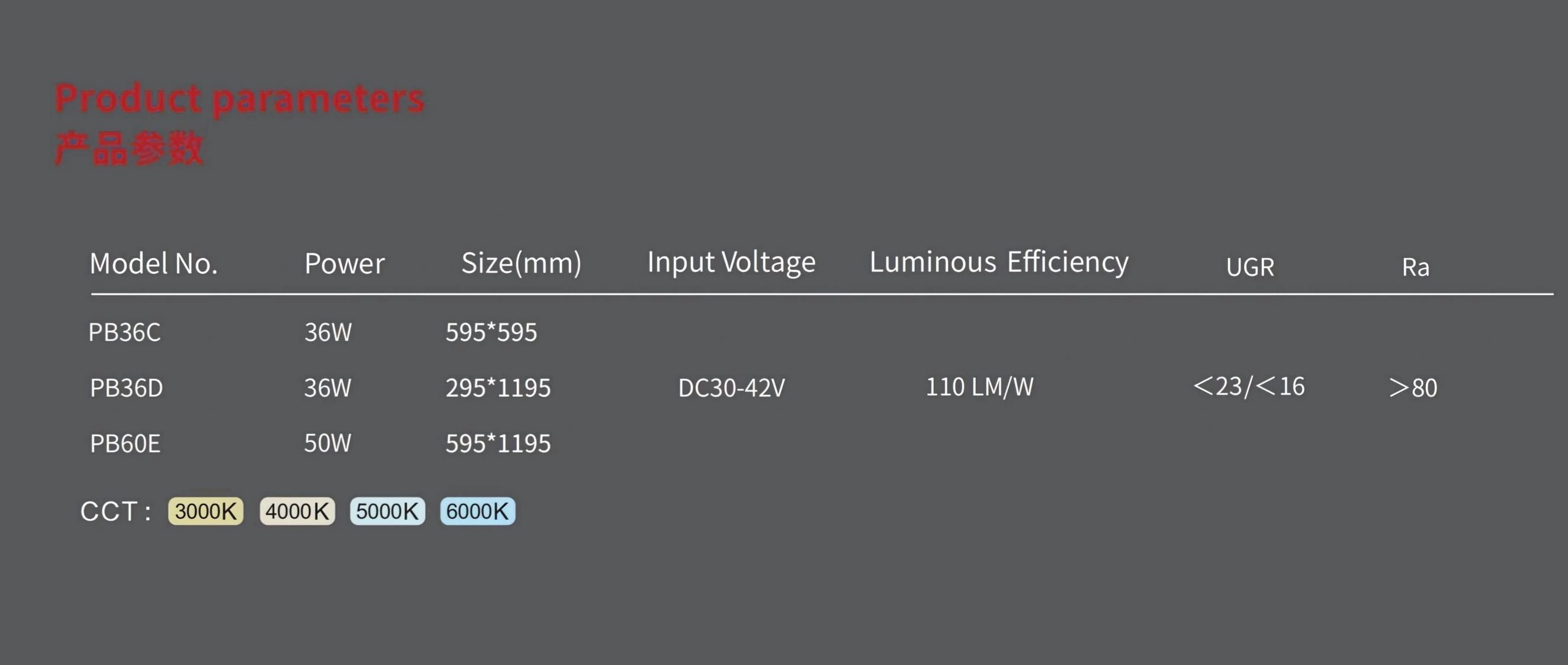Click the DC30-42V voltage value
Screen dimensions: 1568x665
pyautogui.click(x=732, y=388)
